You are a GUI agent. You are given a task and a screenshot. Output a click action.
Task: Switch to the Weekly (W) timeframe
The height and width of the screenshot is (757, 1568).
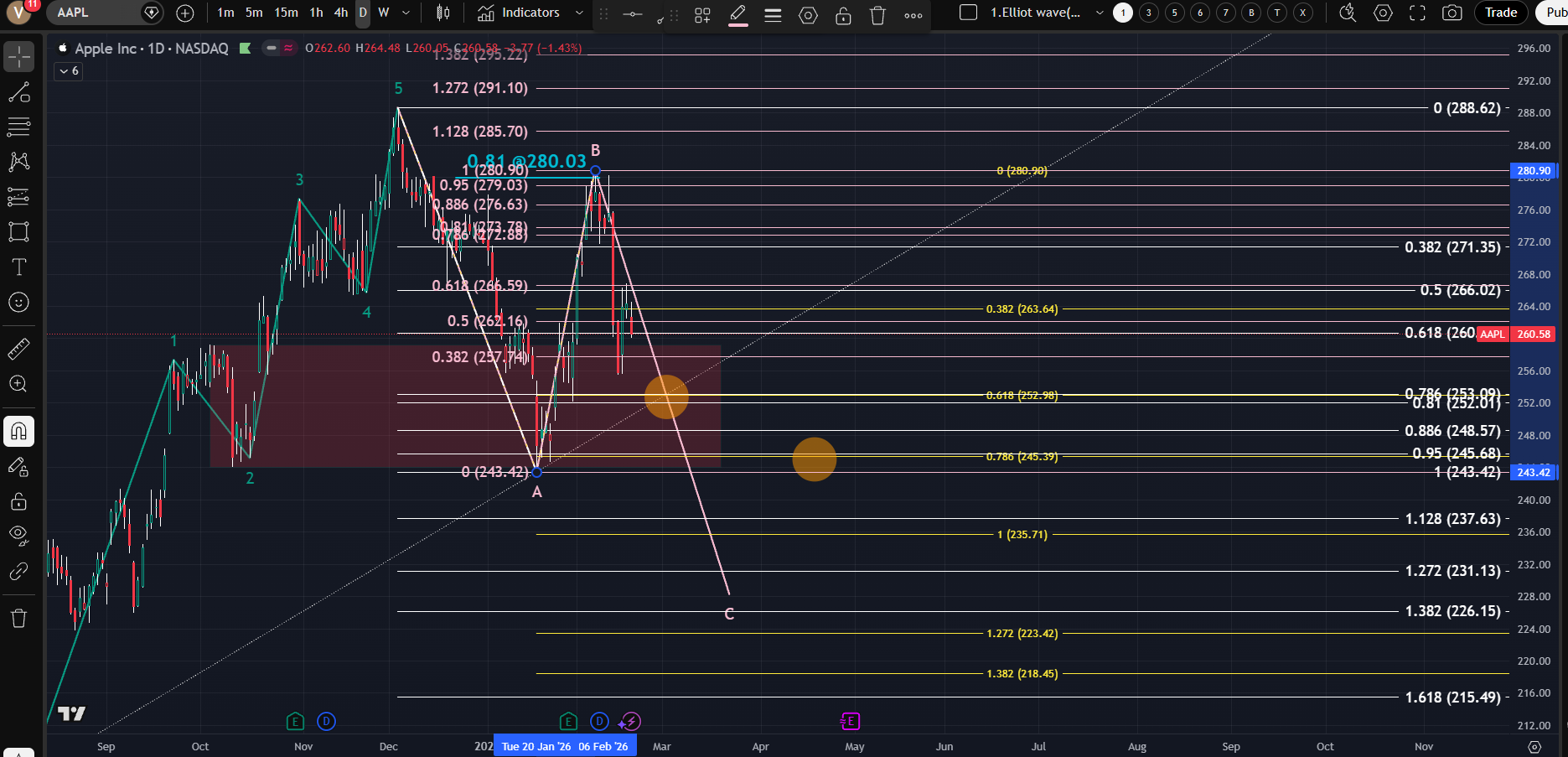[x=383, y=13]
